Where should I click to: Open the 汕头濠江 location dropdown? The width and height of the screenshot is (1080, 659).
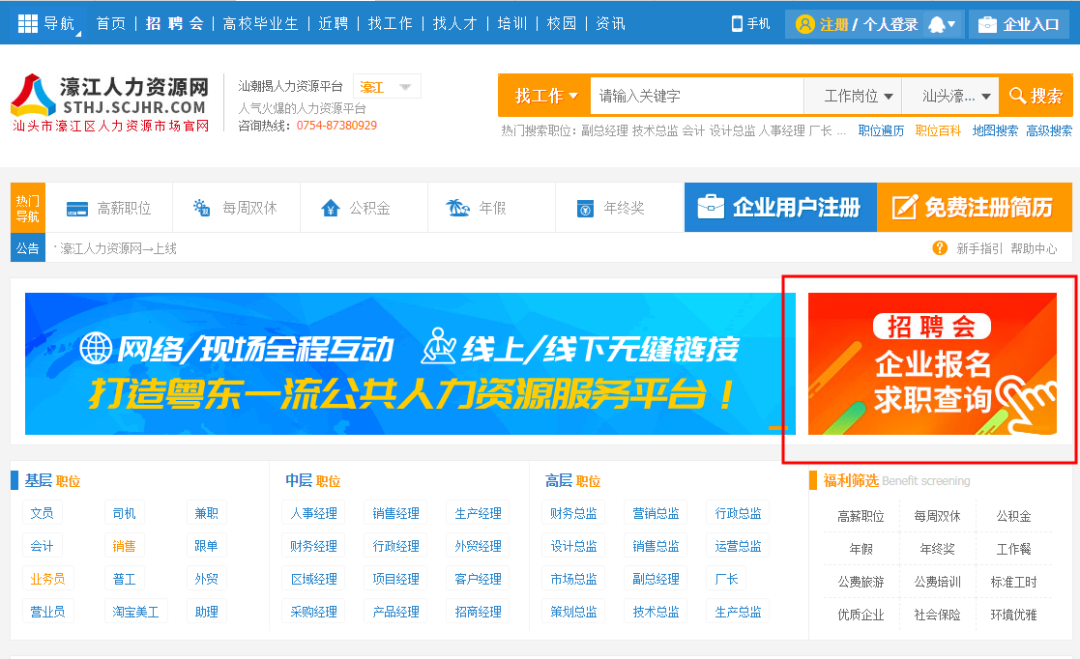tap(958, 96)
